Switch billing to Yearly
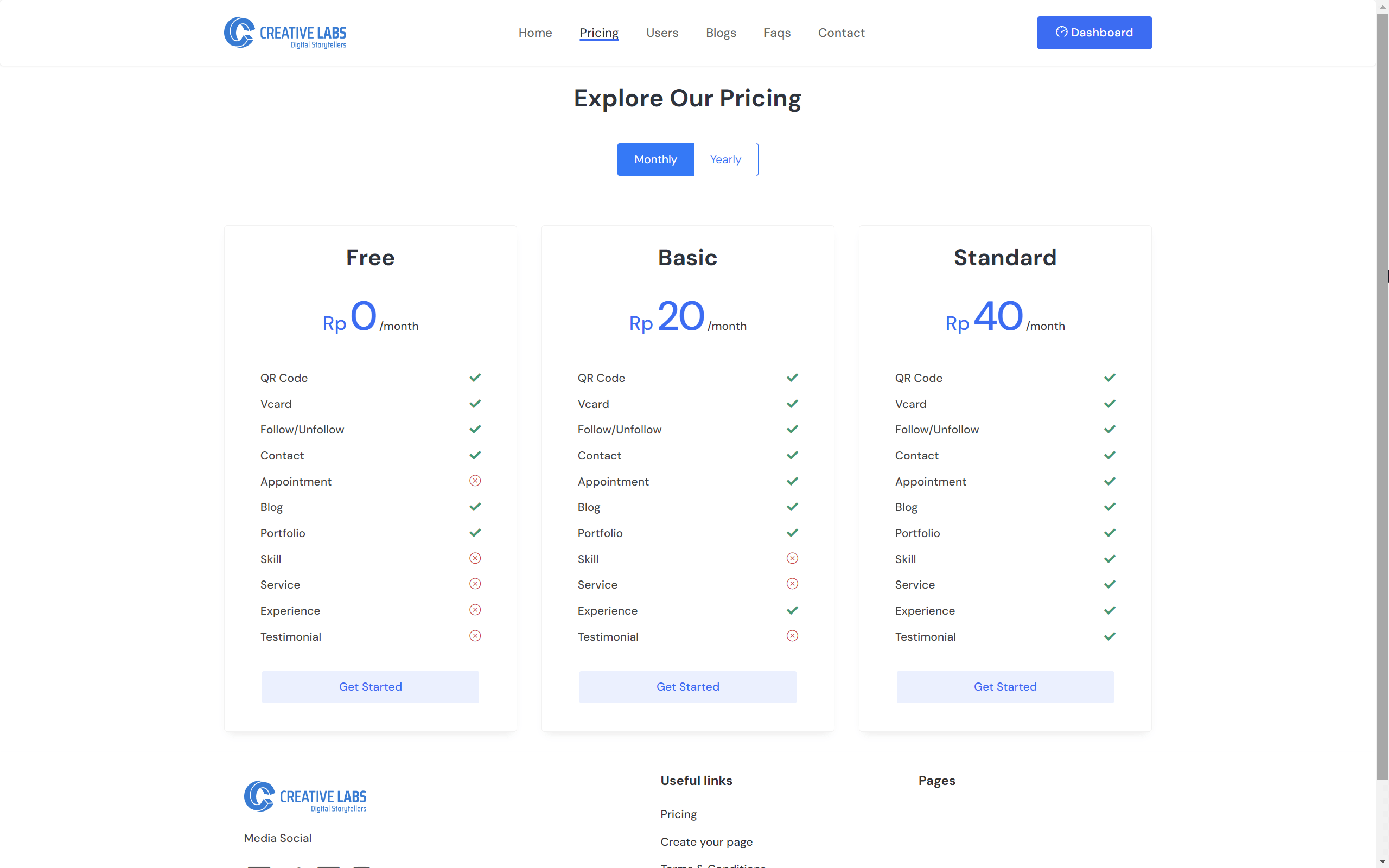Viewport: 1389px width, 868px height. pos(725,159)
